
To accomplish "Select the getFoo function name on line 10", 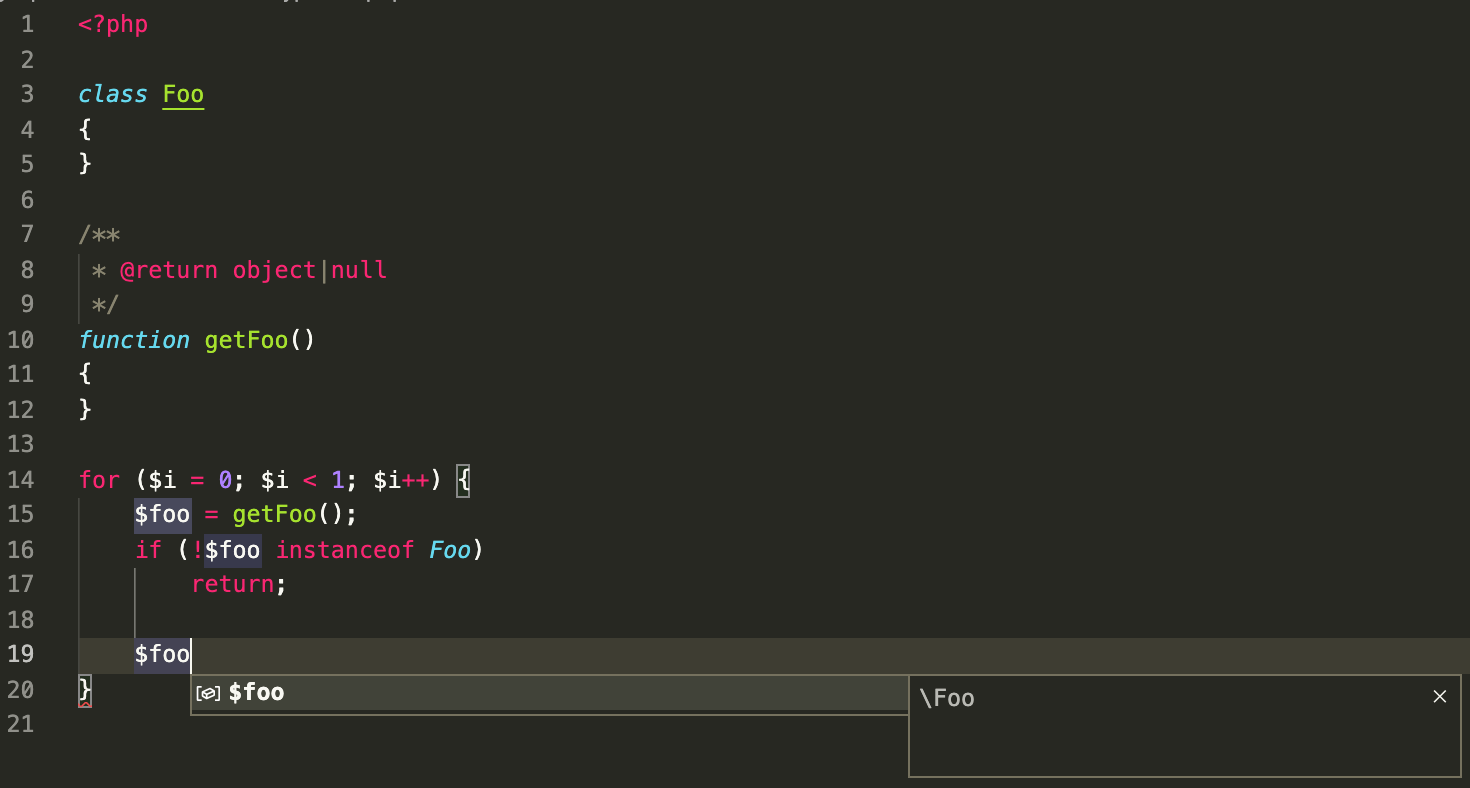I will pos(245,339).
